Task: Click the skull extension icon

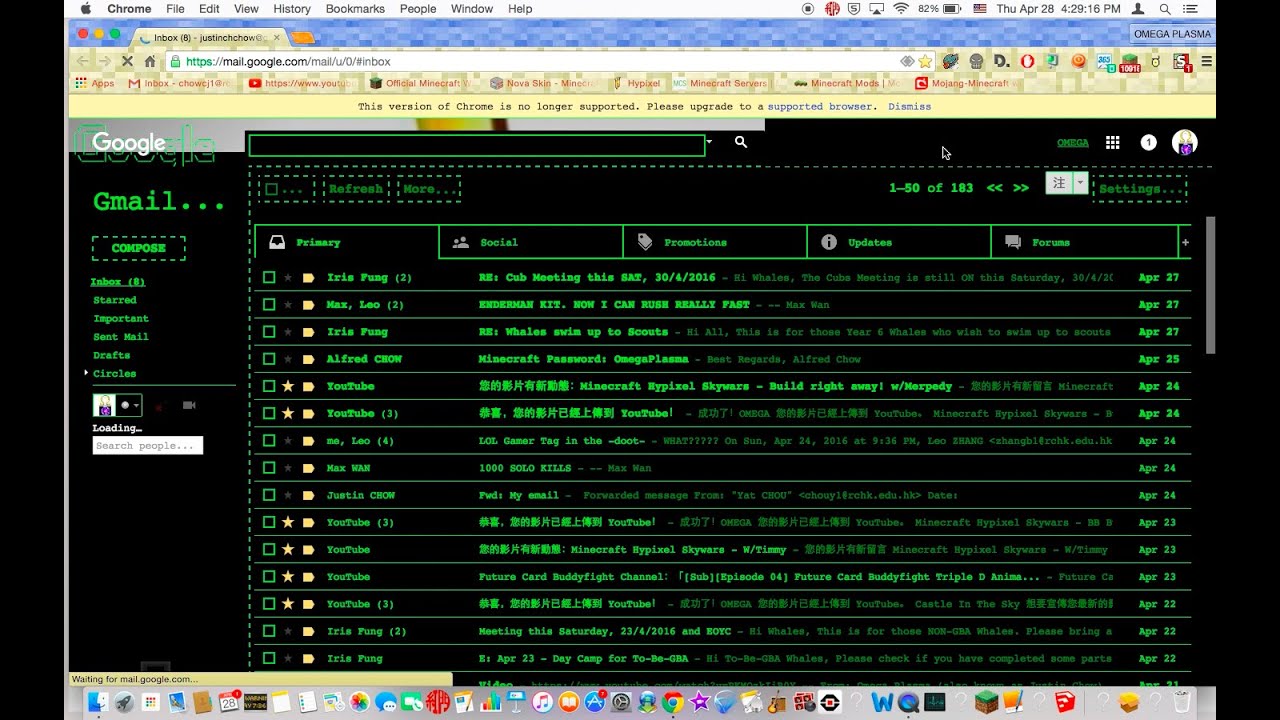Action: pos(976,61)
